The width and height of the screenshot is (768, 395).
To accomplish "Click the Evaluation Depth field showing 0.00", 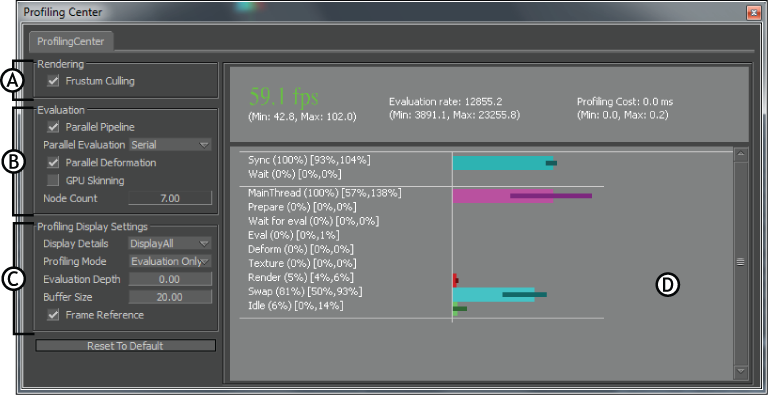I will pyautogui.click(x=170, y=279).
